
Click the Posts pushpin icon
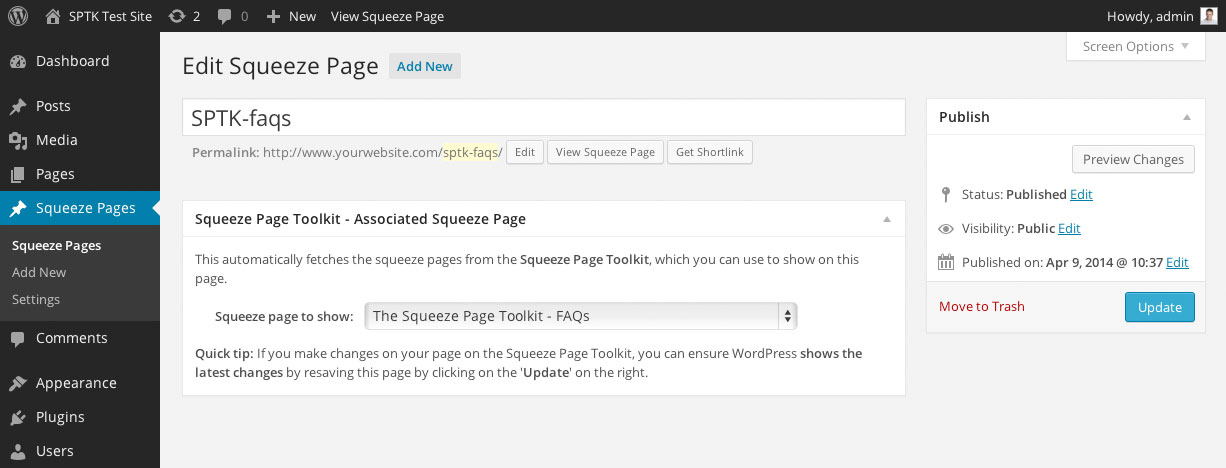pos(18,106)
